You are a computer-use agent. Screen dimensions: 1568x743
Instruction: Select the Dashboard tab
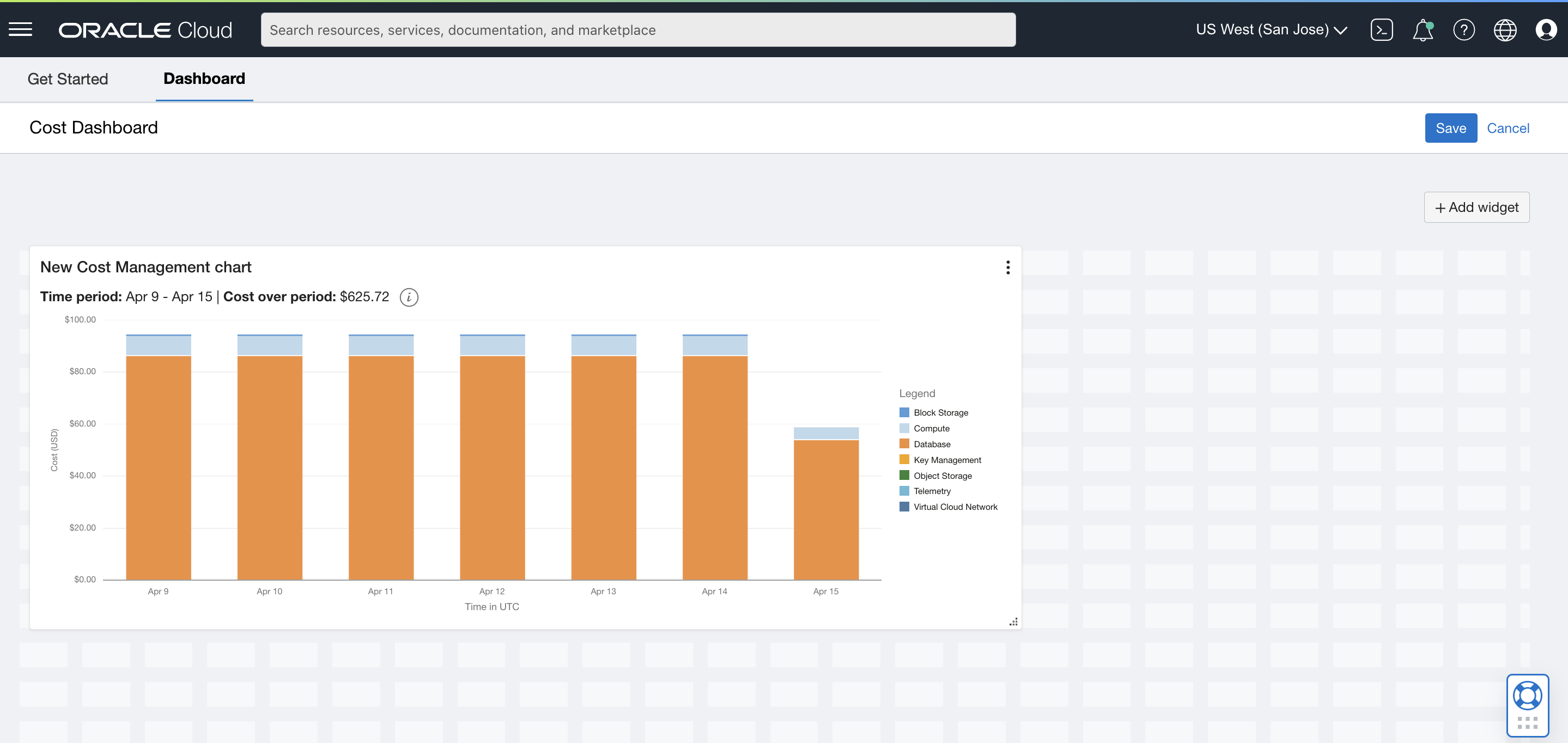coord(204,78)
